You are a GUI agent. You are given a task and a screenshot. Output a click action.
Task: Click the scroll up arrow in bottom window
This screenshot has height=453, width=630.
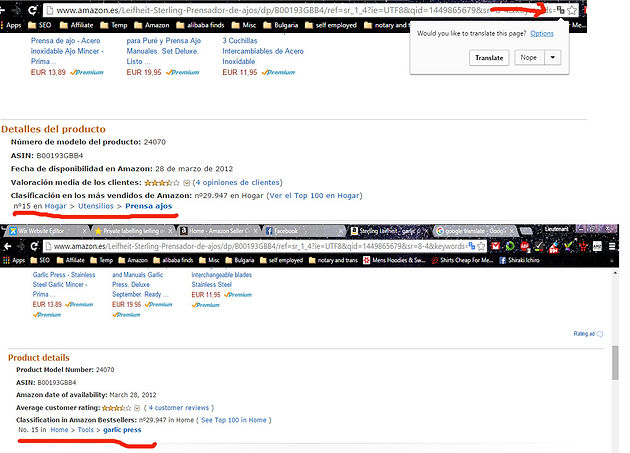[615, 273]
